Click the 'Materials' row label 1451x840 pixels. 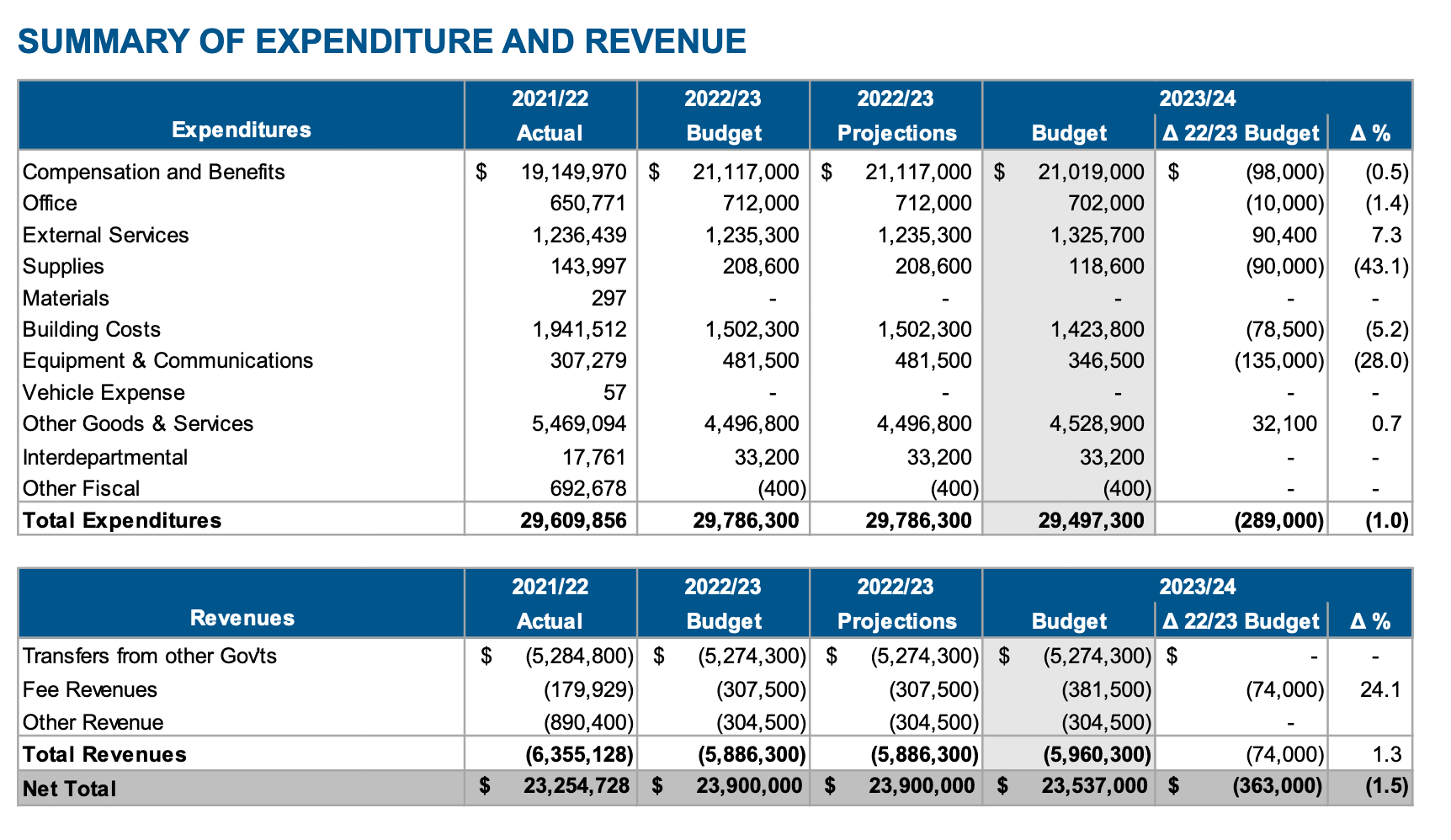66,298
